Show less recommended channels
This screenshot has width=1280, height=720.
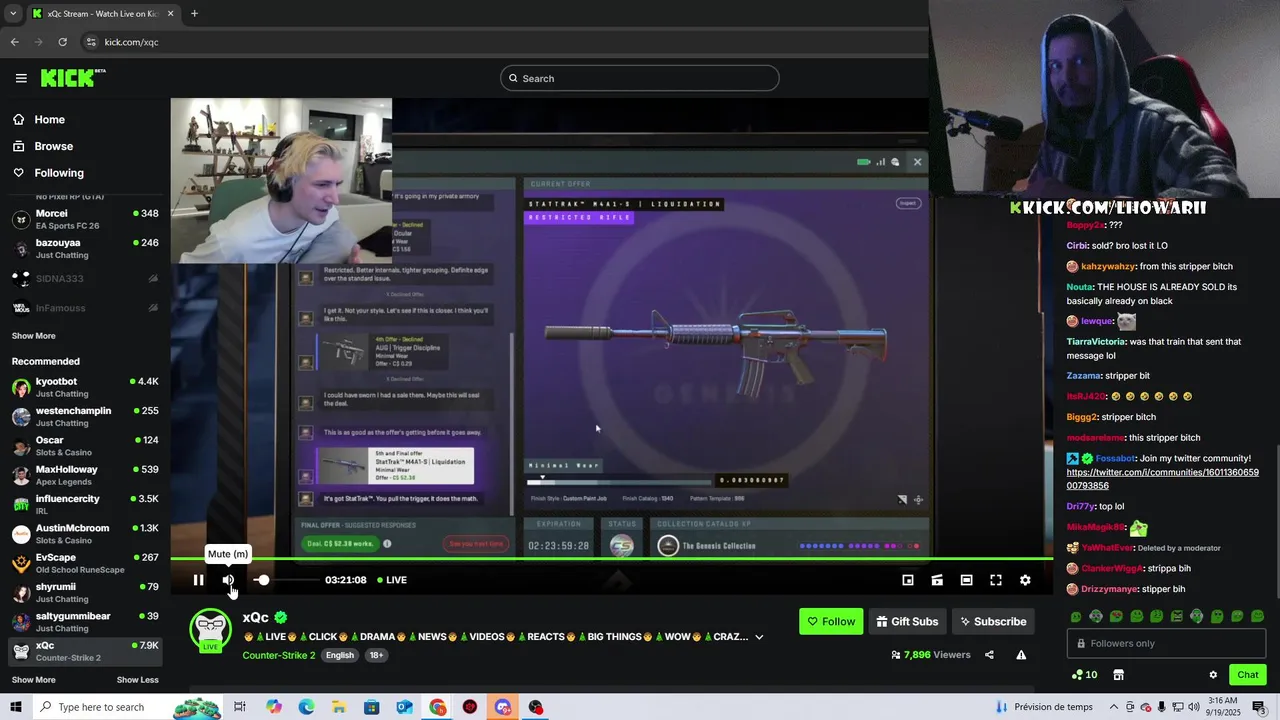point(137,680)
